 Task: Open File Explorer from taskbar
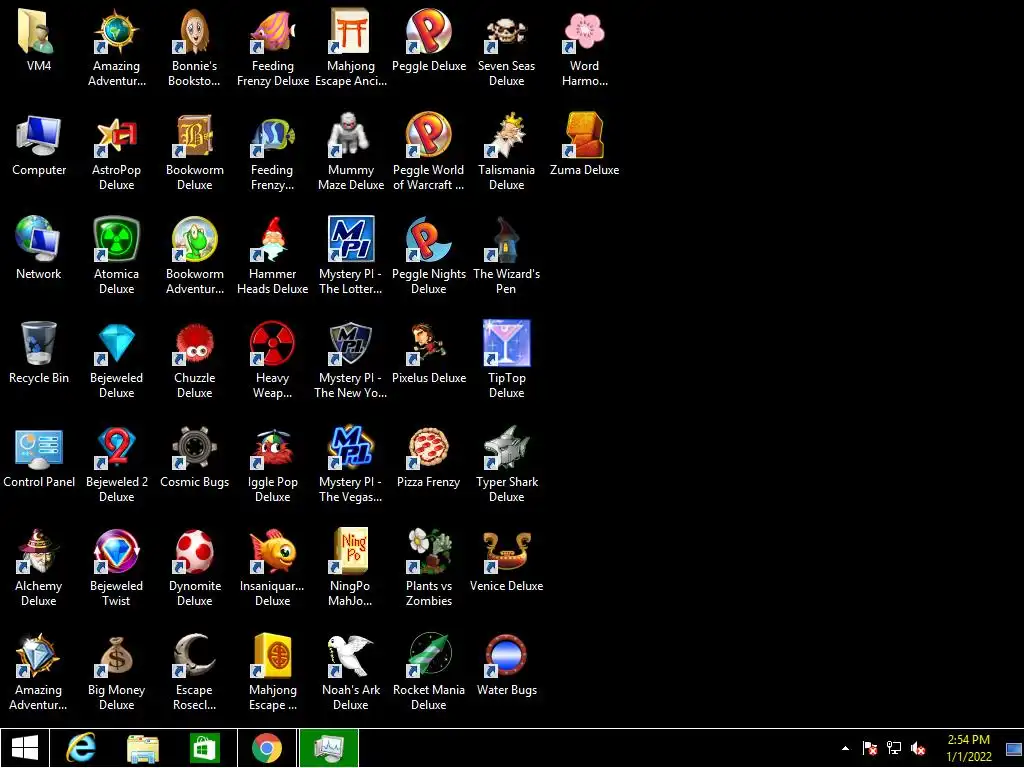(x=143, y=748)
